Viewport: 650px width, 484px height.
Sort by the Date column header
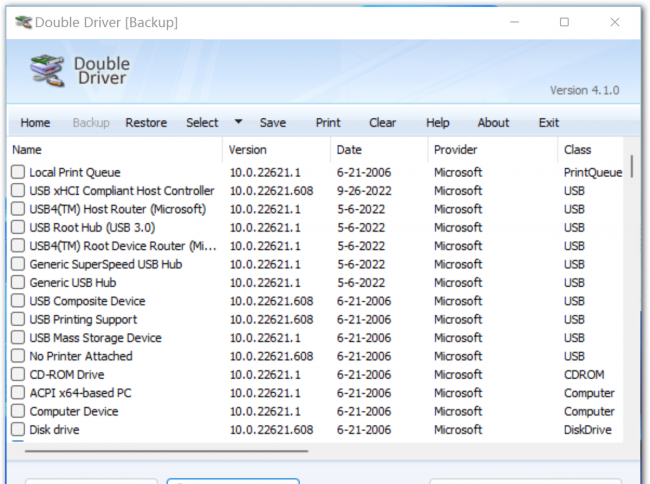point(379,150)
